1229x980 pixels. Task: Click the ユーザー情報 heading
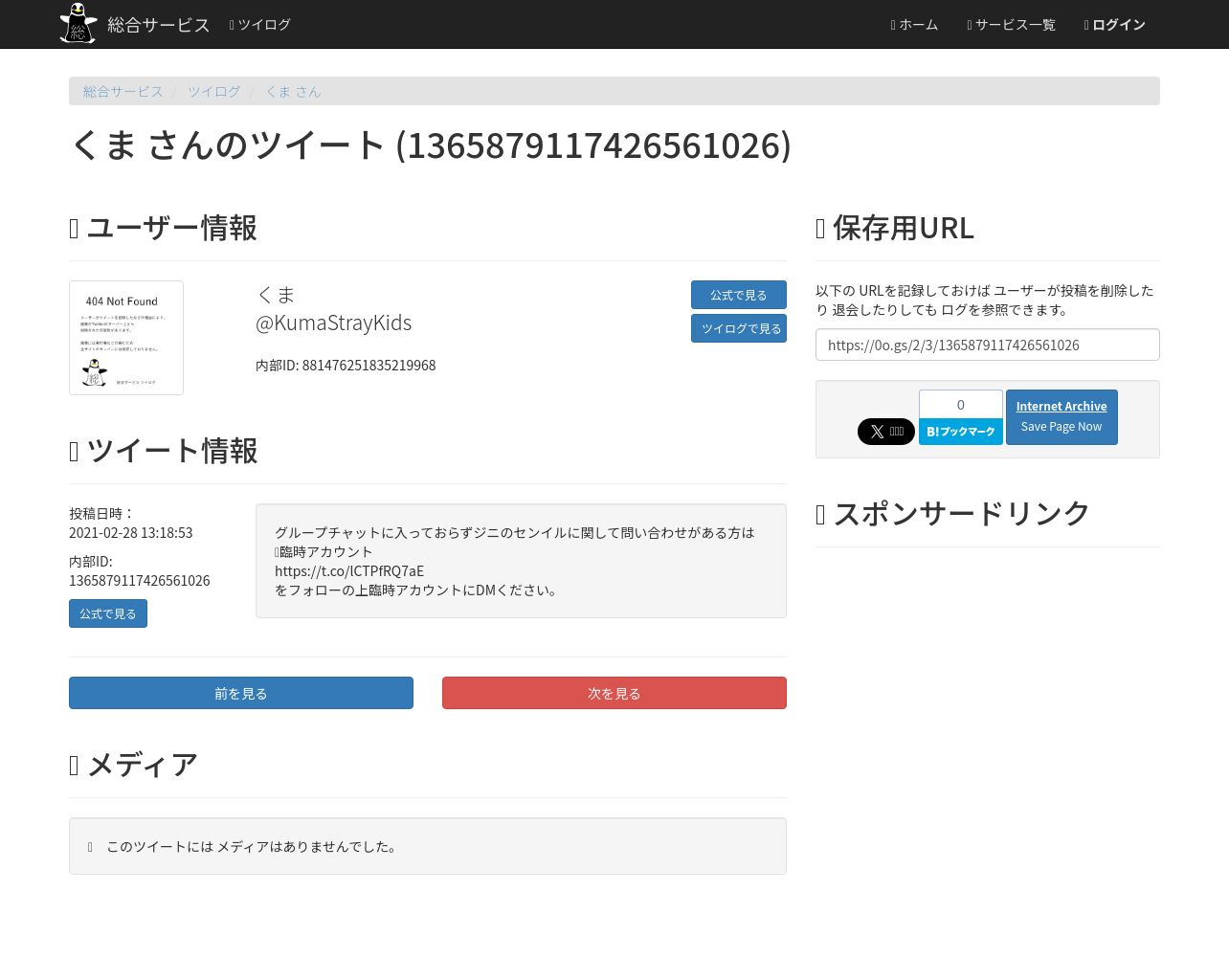click(x=164, y=228)
